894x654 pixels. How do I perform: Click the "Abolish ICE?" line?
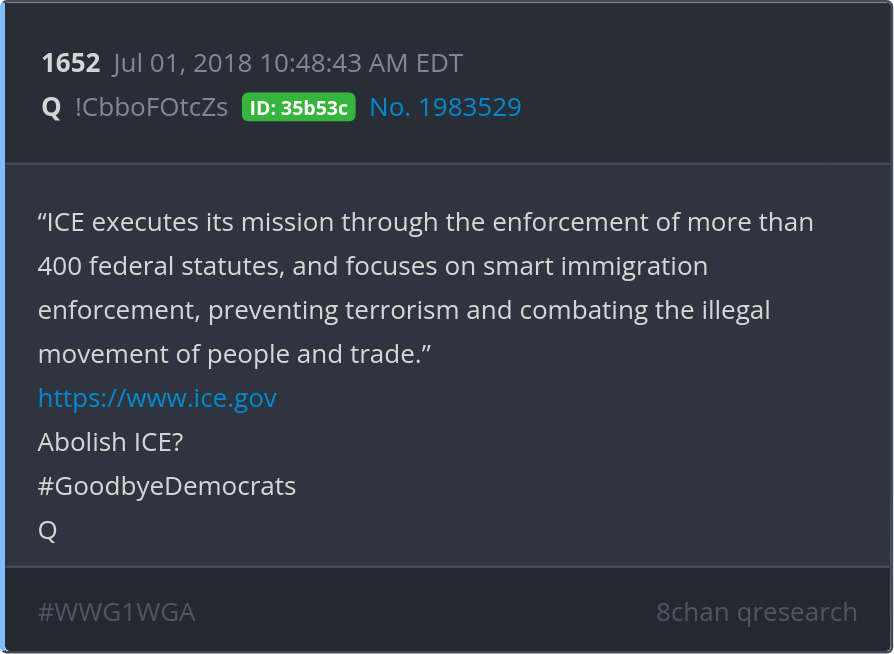tap(111, 442)
